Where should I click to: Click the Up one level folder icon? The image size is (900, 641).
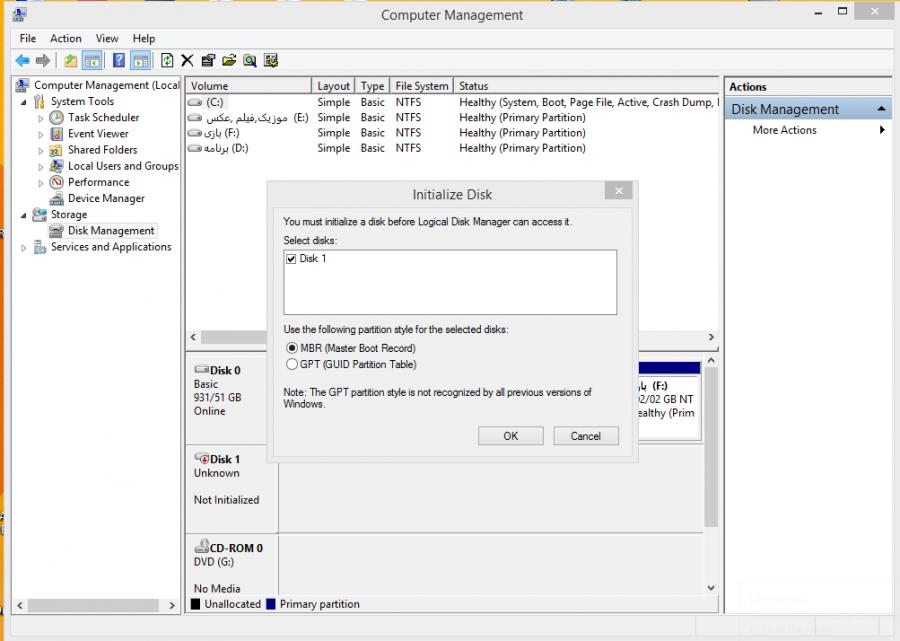click(71, 60)
